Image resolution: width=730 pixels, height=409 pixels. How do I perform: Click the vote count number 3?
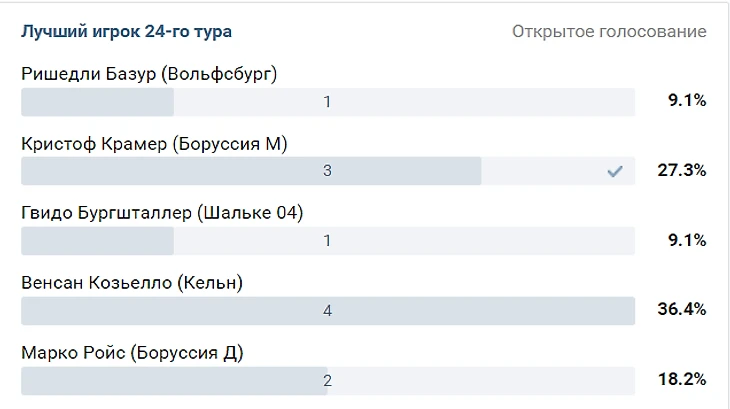pyautogui.click(x=327, y=171)
